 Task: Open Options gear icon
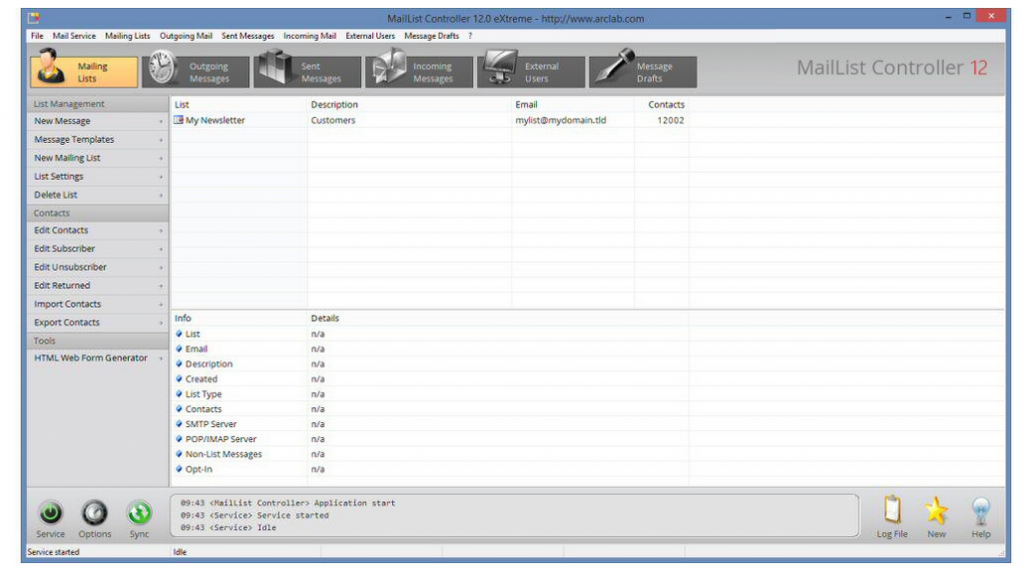coord(95,513)
